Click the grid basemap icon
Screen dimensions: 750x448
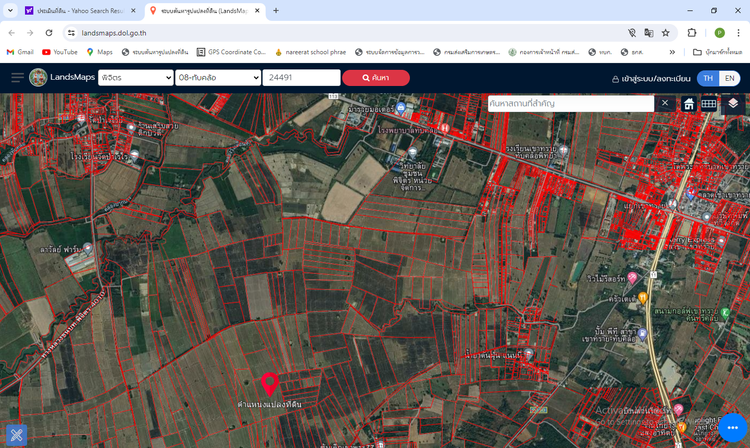tap(709, 103)
